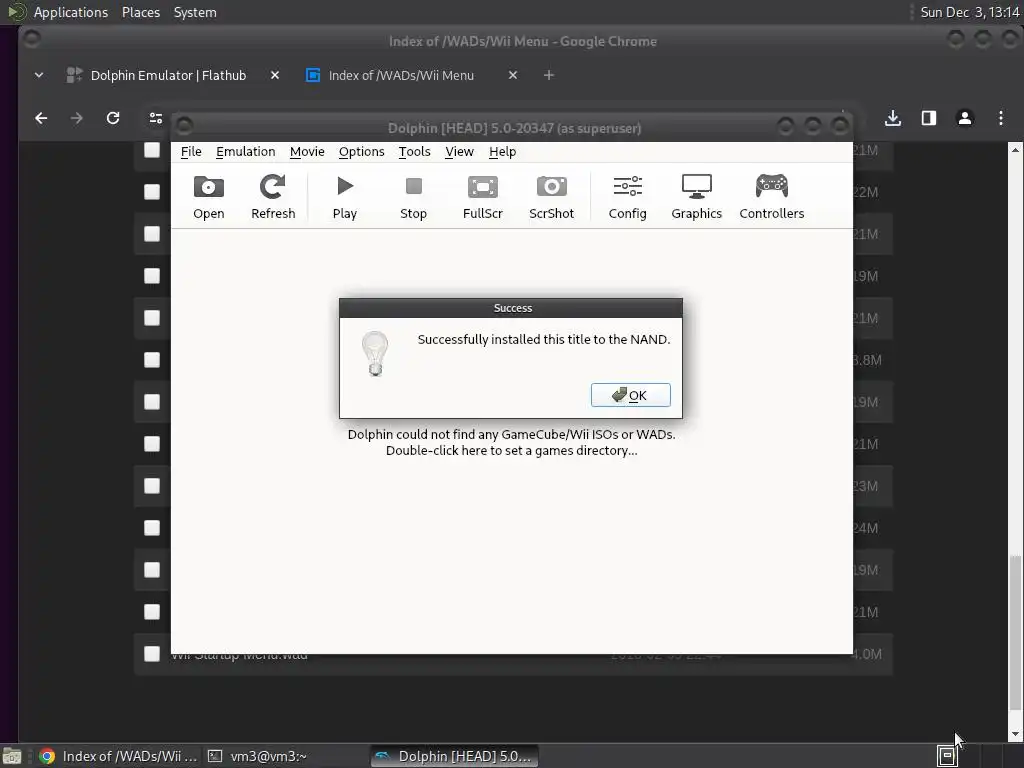The image size is (1024, 768).
Task: Click the clock showing Sun Dec 3
Action: pos(970,12)
